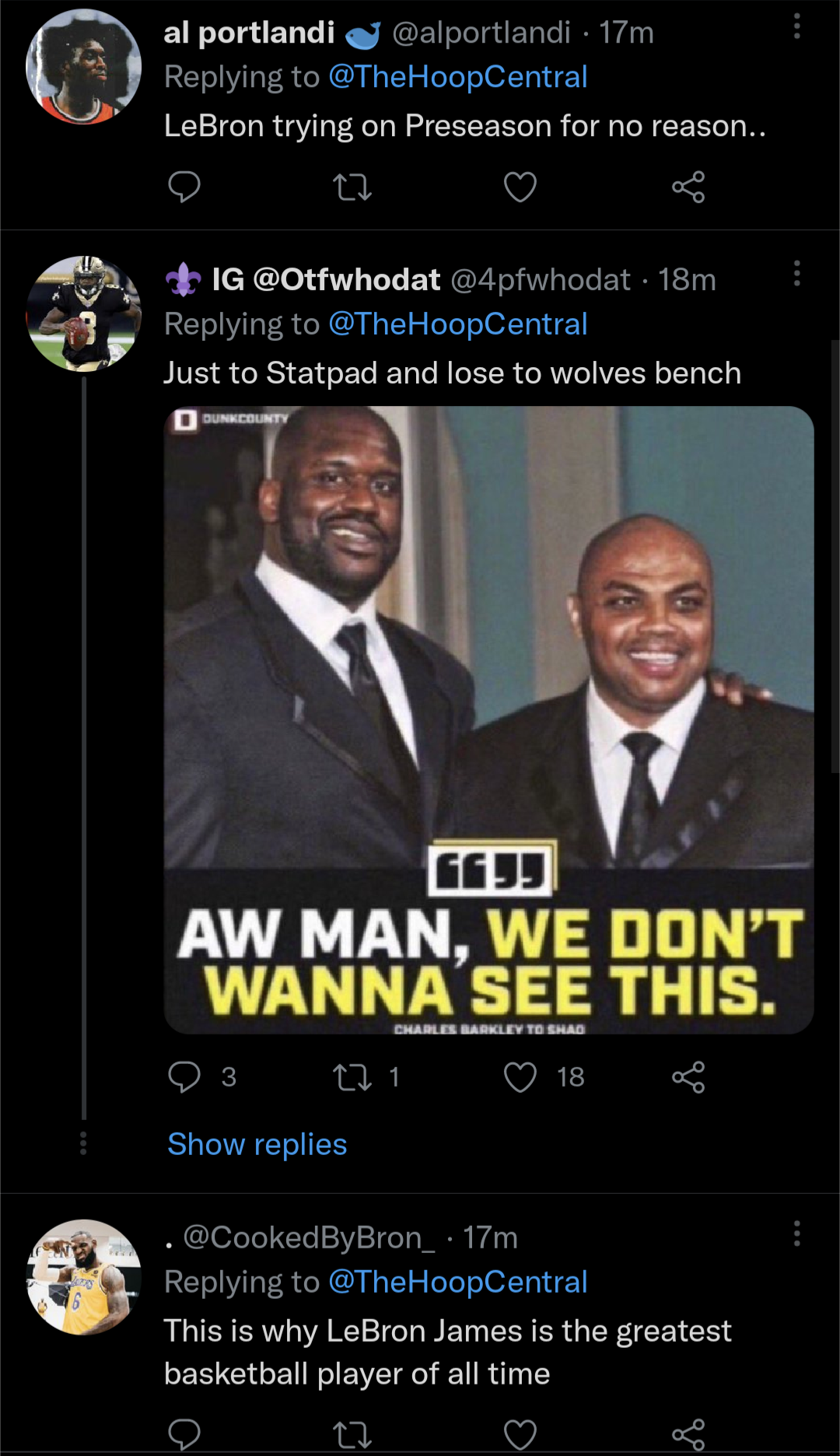Share the Otfwhodat Statpad tweet
This screenshot has height=1456, width=840.
coord(688,1077)
